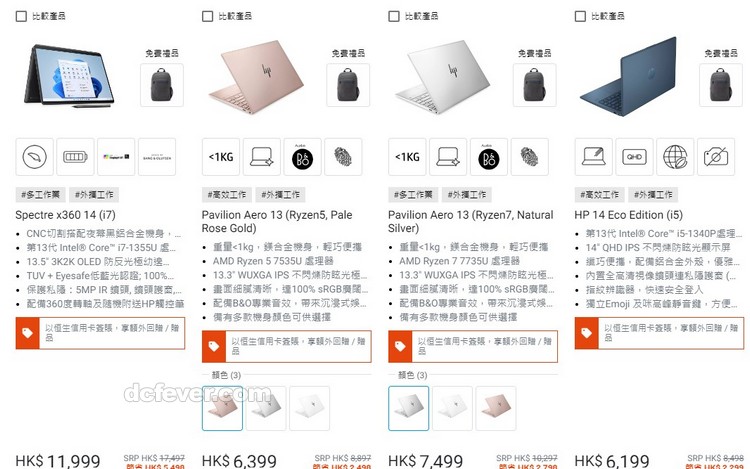The height and width of the screenshot is (469, 750).
Task: Click the blue HP 14 Eco laptop image
Action: [629, 76]
